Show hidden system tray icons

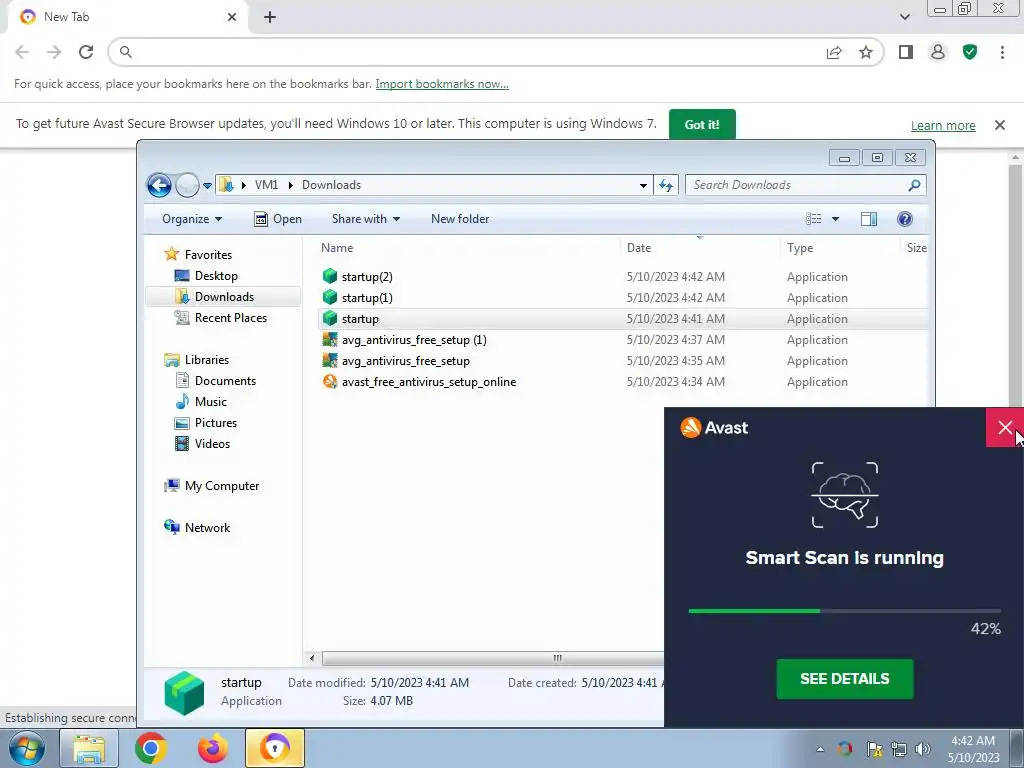point(820,749)
